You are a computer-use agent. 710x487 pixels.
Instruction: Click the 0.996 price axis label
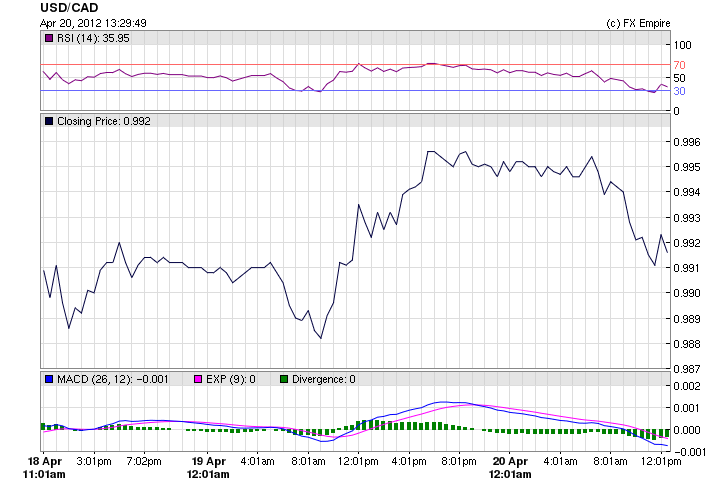tap(687, 142)
